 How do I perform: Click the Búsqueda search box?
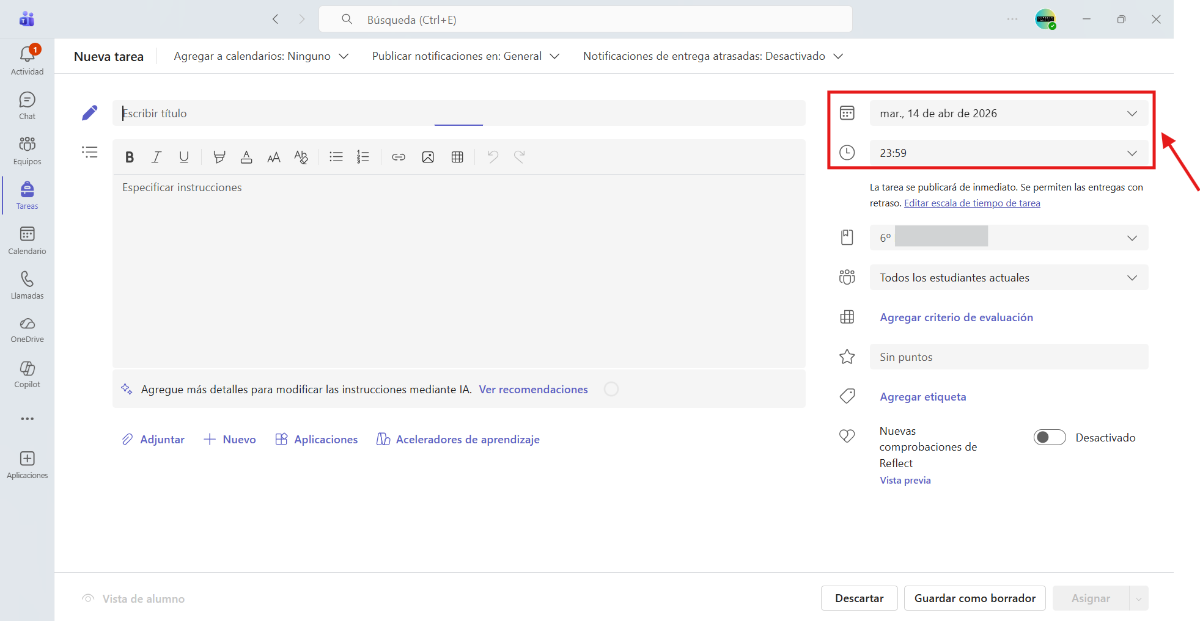coord(585,19)
